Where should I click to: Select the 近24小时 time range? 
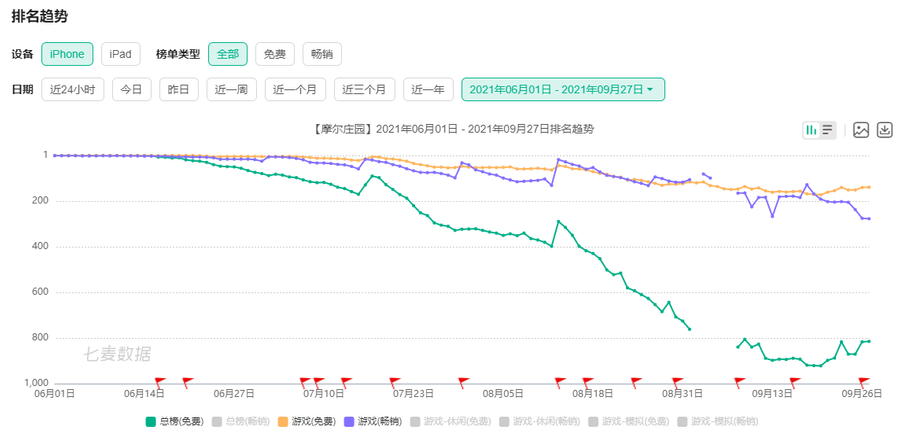(72, 89)
